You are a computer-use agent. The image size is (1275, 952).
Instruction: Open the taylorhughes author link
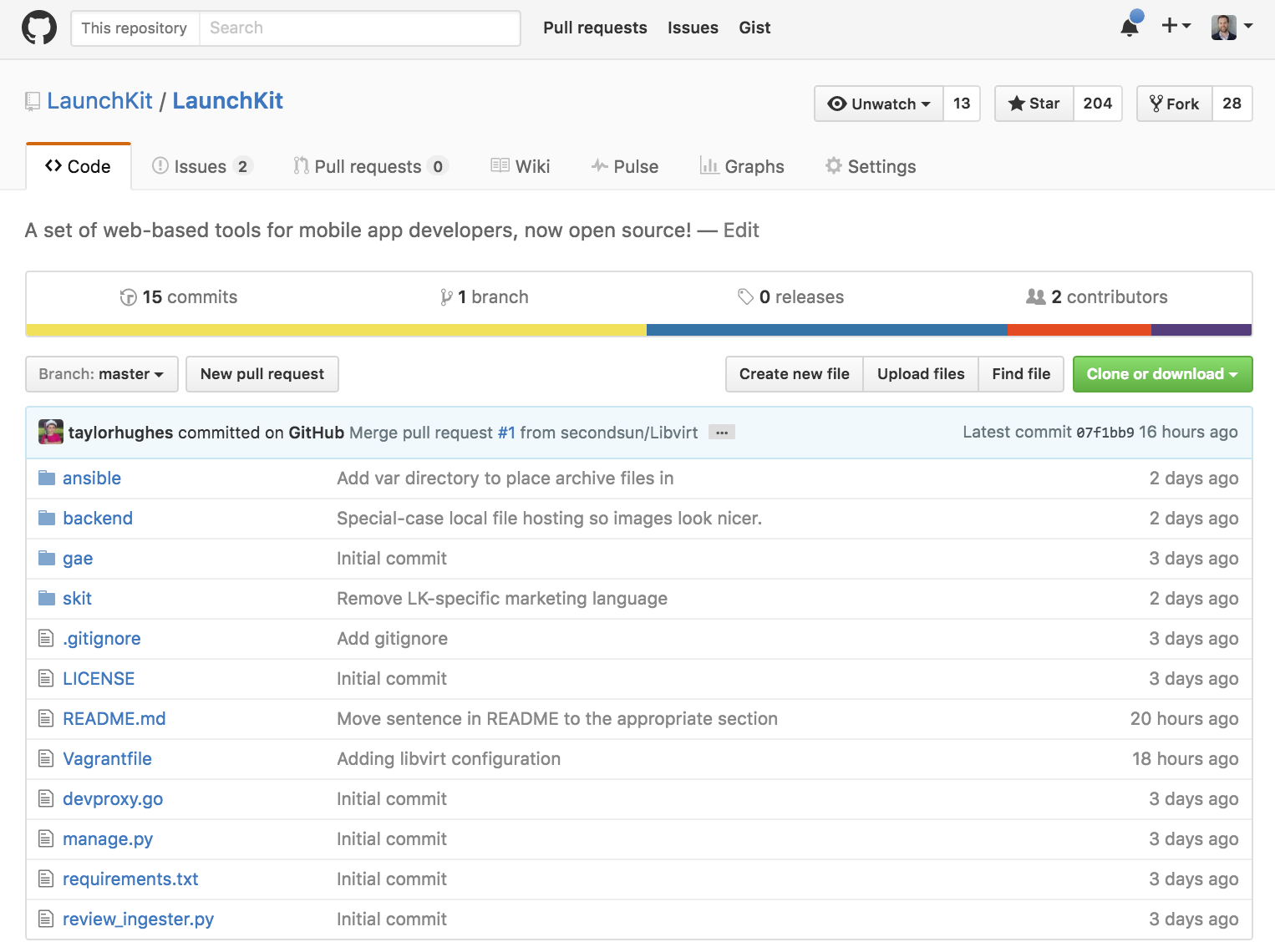pyautogui.click(x=121, y=433)
